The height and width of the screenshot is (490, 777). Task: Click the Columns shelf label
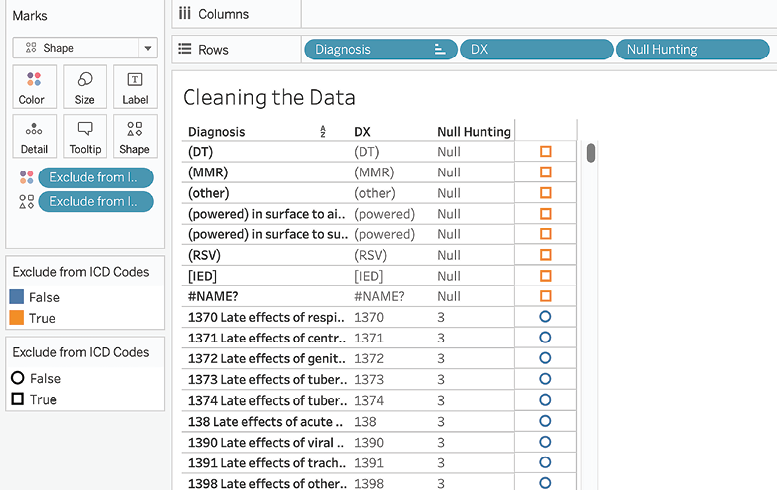tap(223, 14)
